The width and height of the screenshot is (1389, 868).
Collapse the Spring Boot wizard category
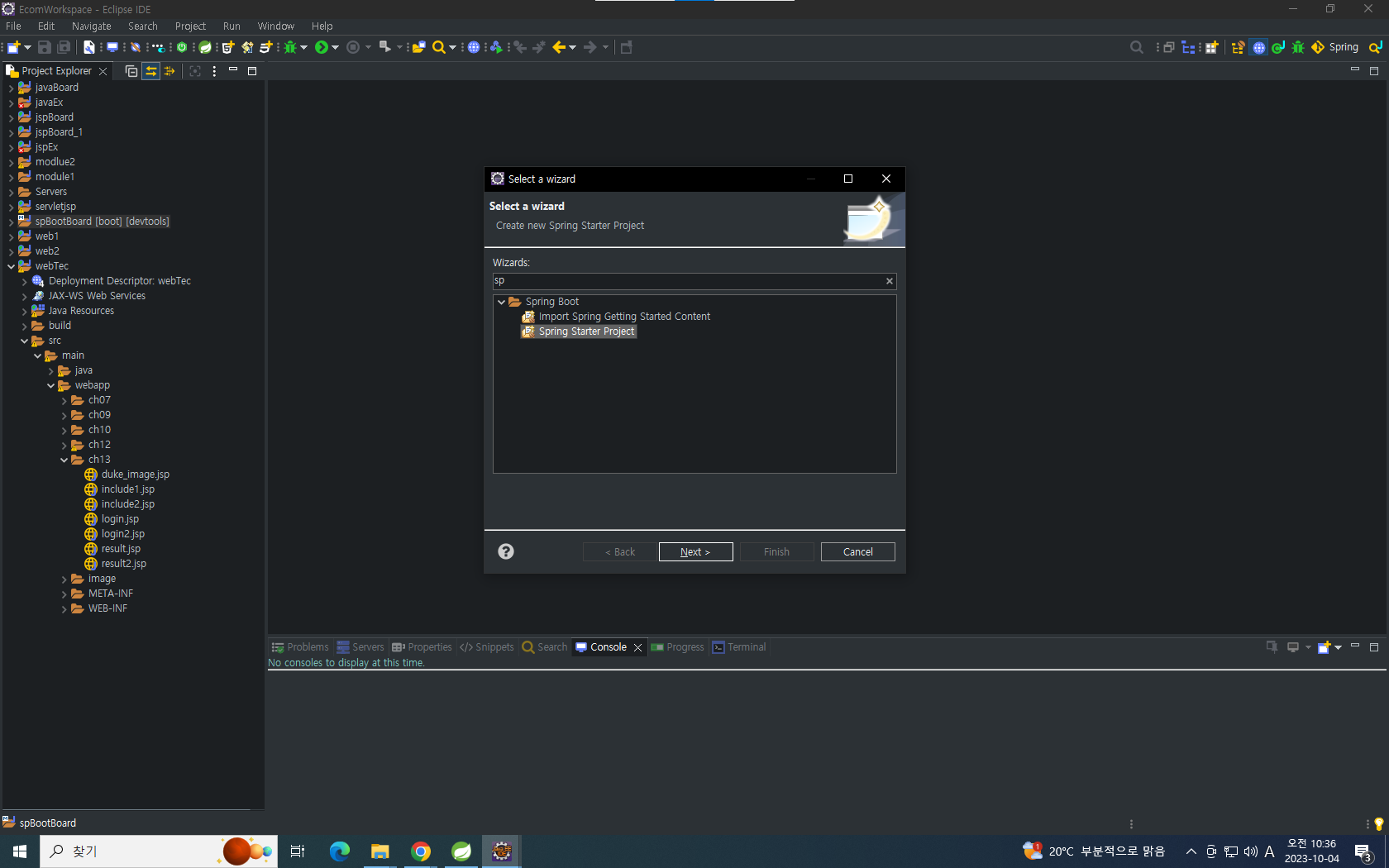pos(501,302)
